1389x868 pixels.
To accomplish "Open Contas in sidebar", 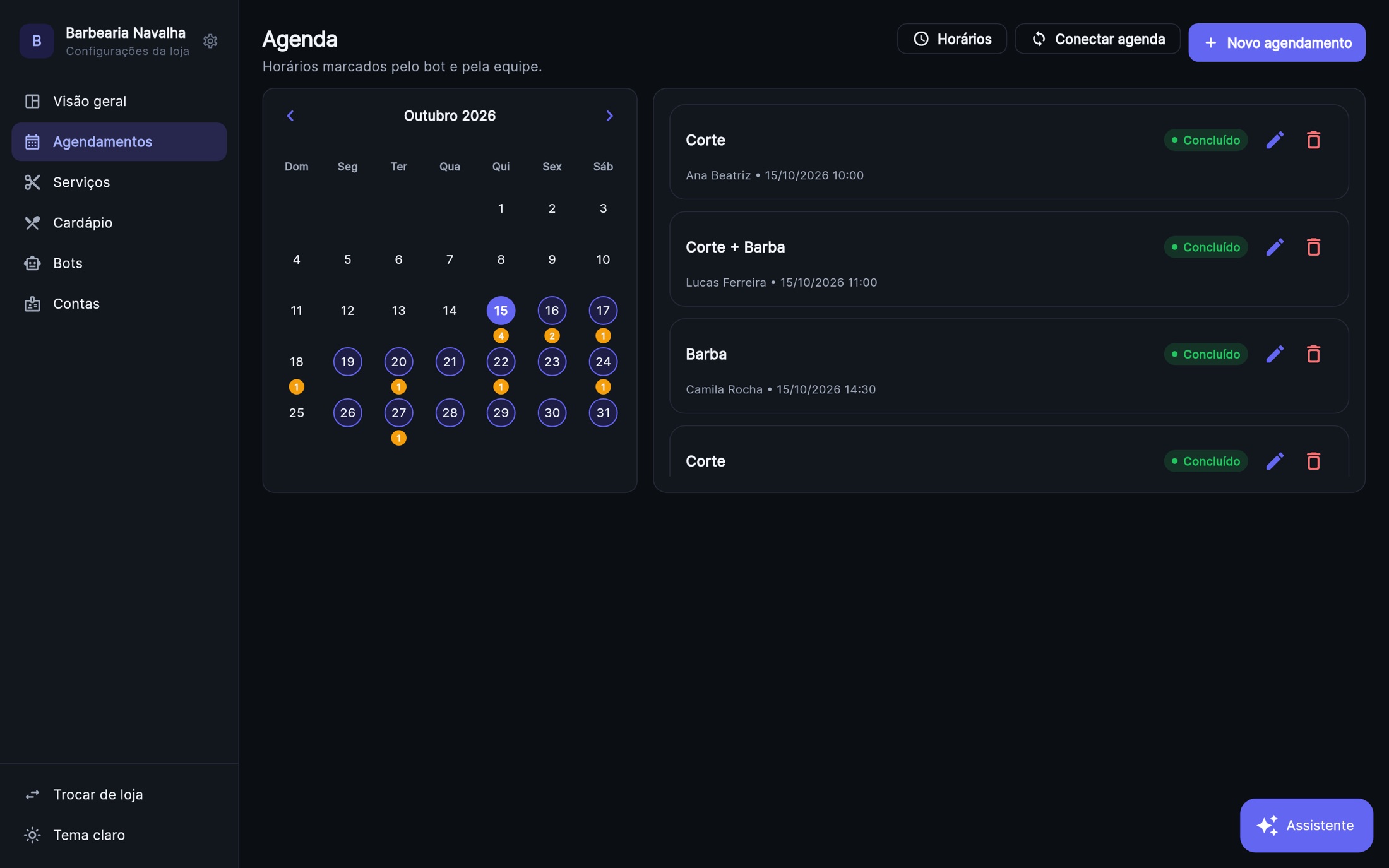I will click(119, 304).
